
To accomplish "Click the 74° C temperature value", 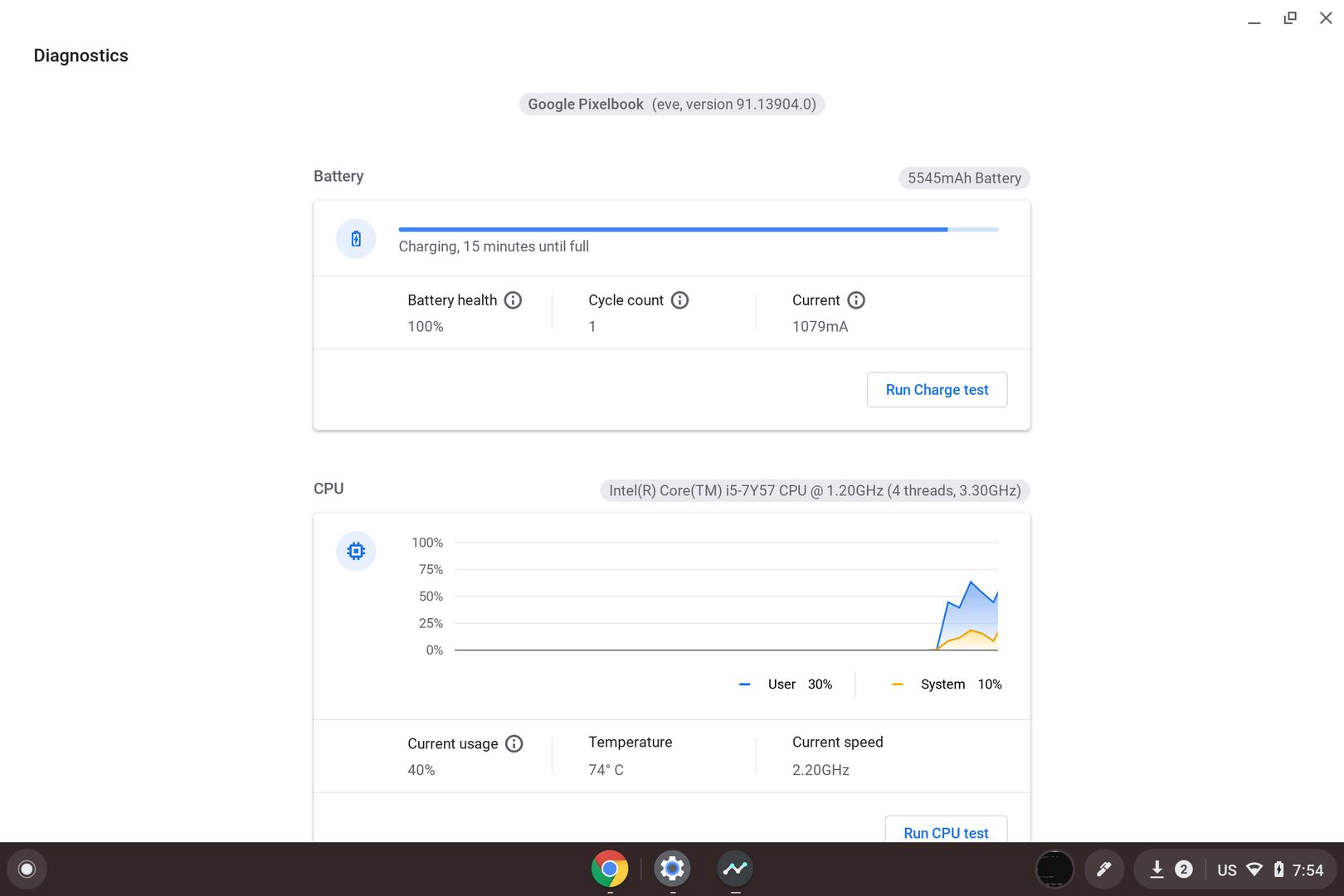I will pos(606,770).
